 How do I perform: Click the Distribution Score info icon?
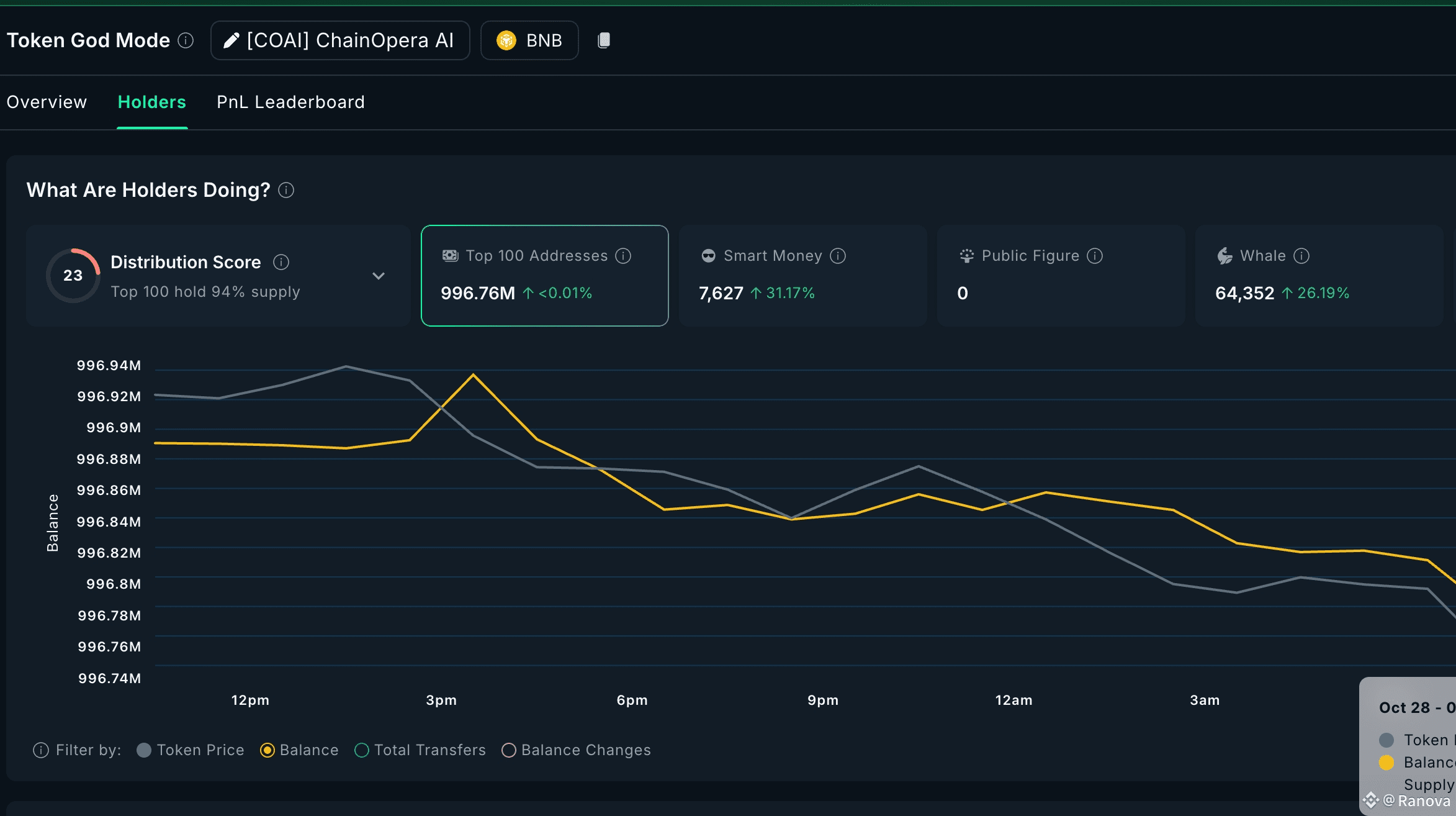(x=281, y=262)
